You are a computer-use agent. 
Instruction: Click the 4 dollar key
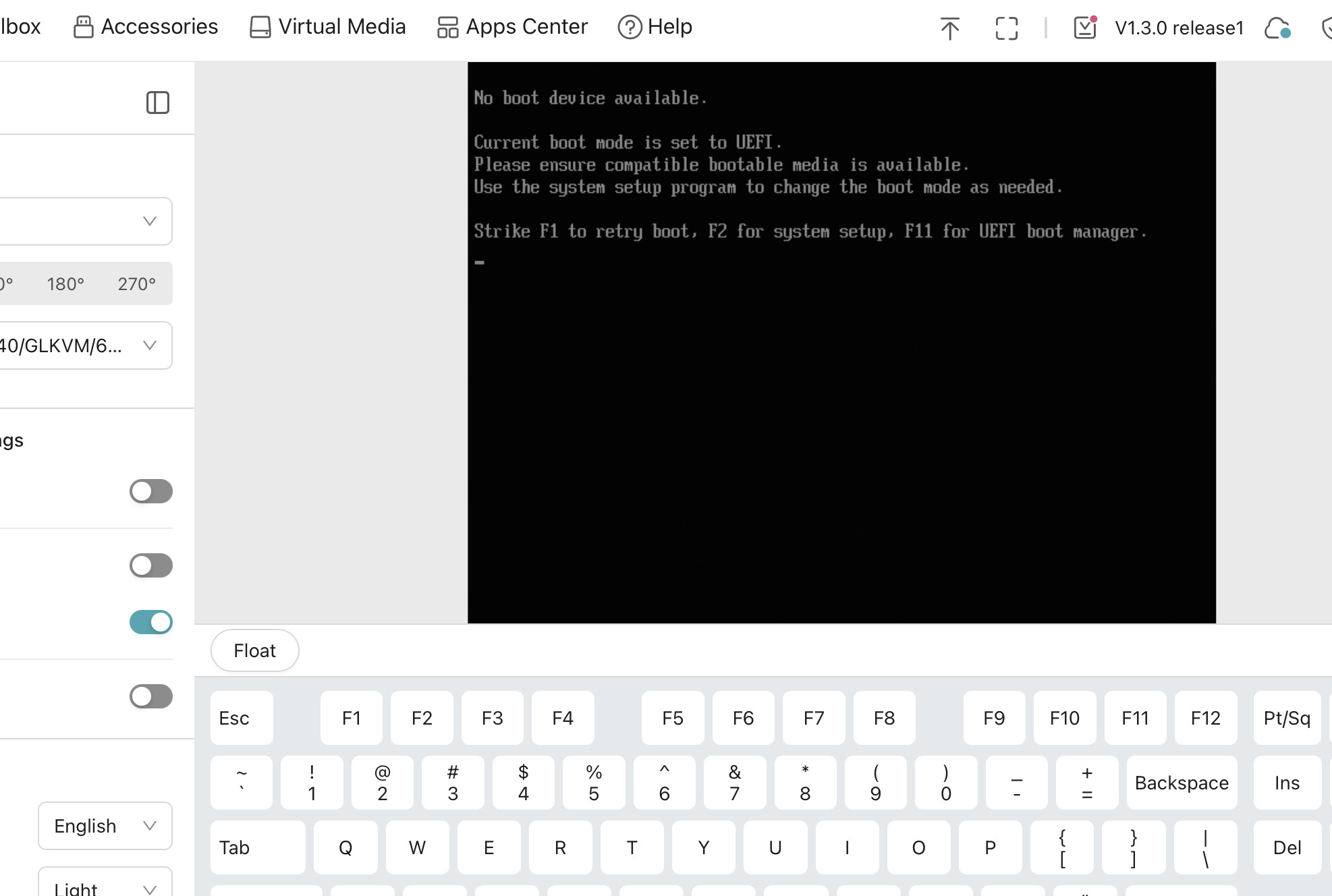524,783
